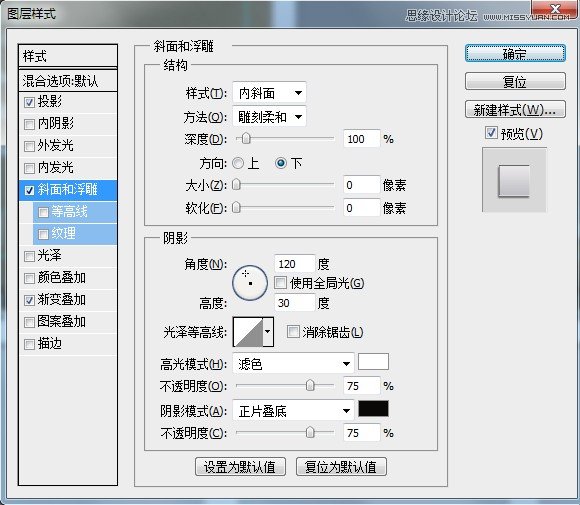
Task: Enable the 消除锯齿 checkbox
Action: coord(293,331)
